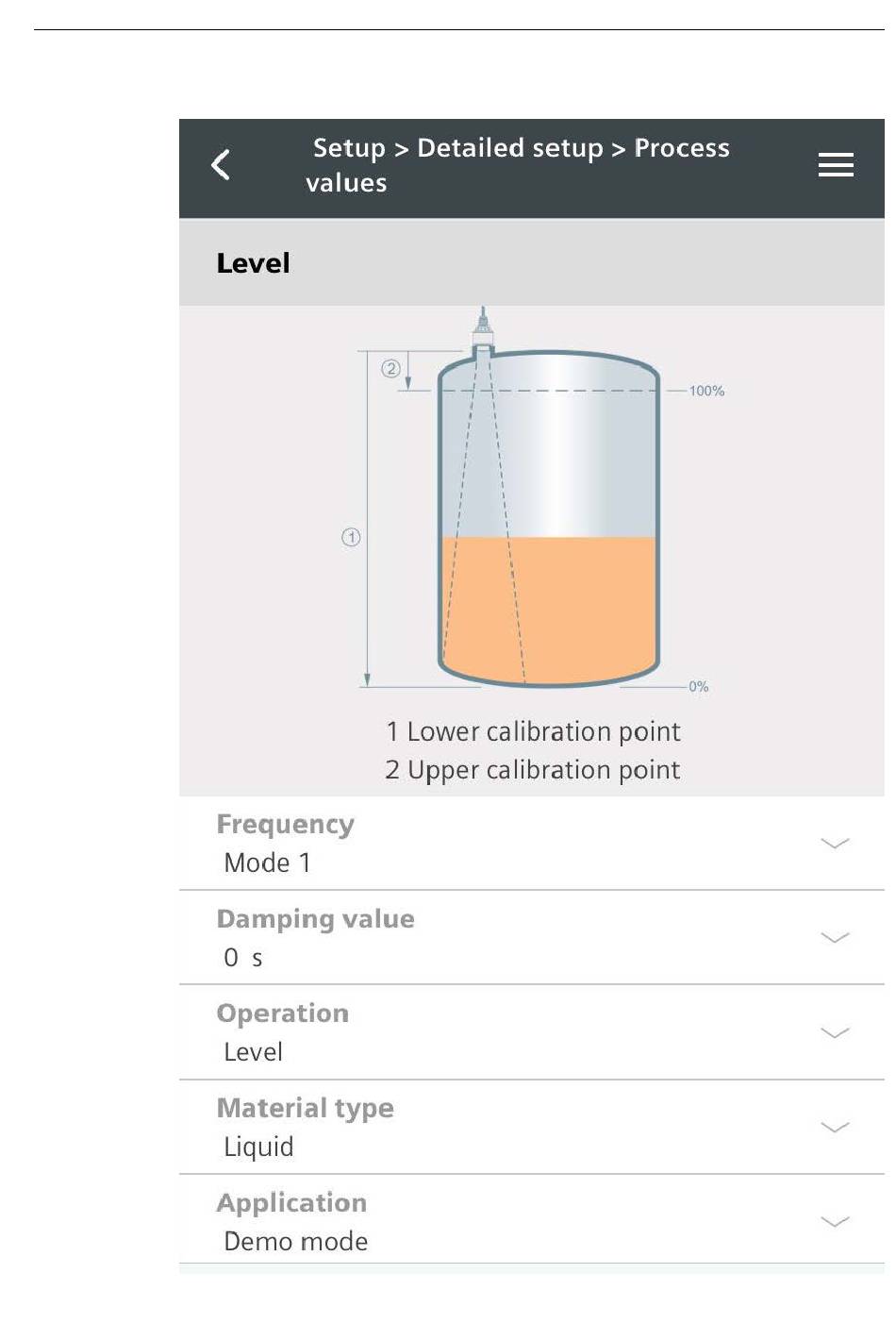
Task: Click the circled 2 marker on diagram
Action: click(390, 369)
